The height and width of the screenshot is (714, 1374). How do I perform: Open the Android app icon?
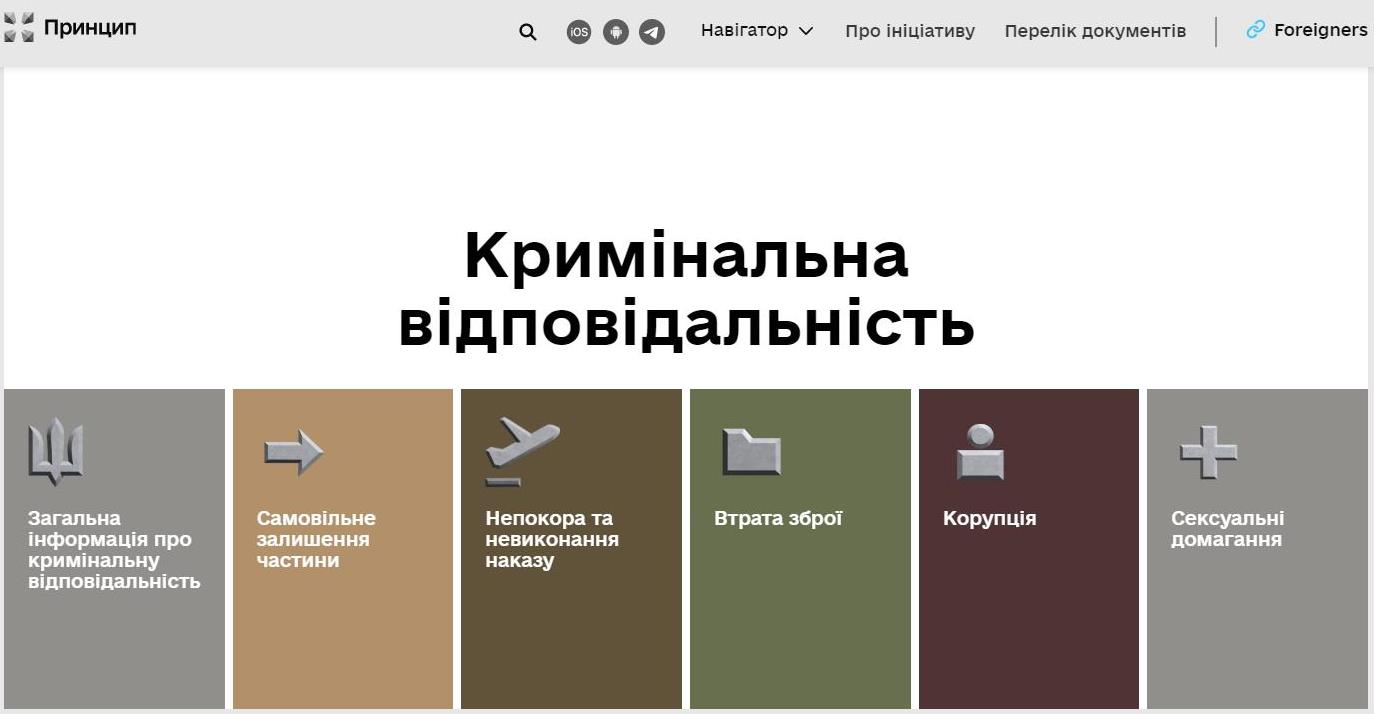coord(616,32)
